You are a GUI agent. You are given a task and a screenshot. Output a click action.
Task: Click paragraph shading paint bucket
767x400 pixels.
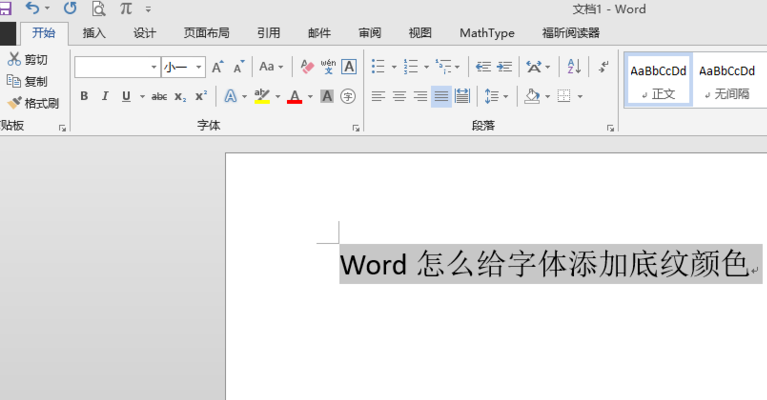click(x=532, y=96)
